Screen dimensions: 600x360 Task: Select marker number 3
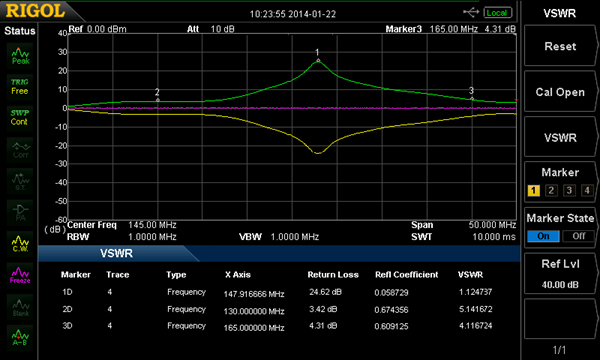pos(569,190)
